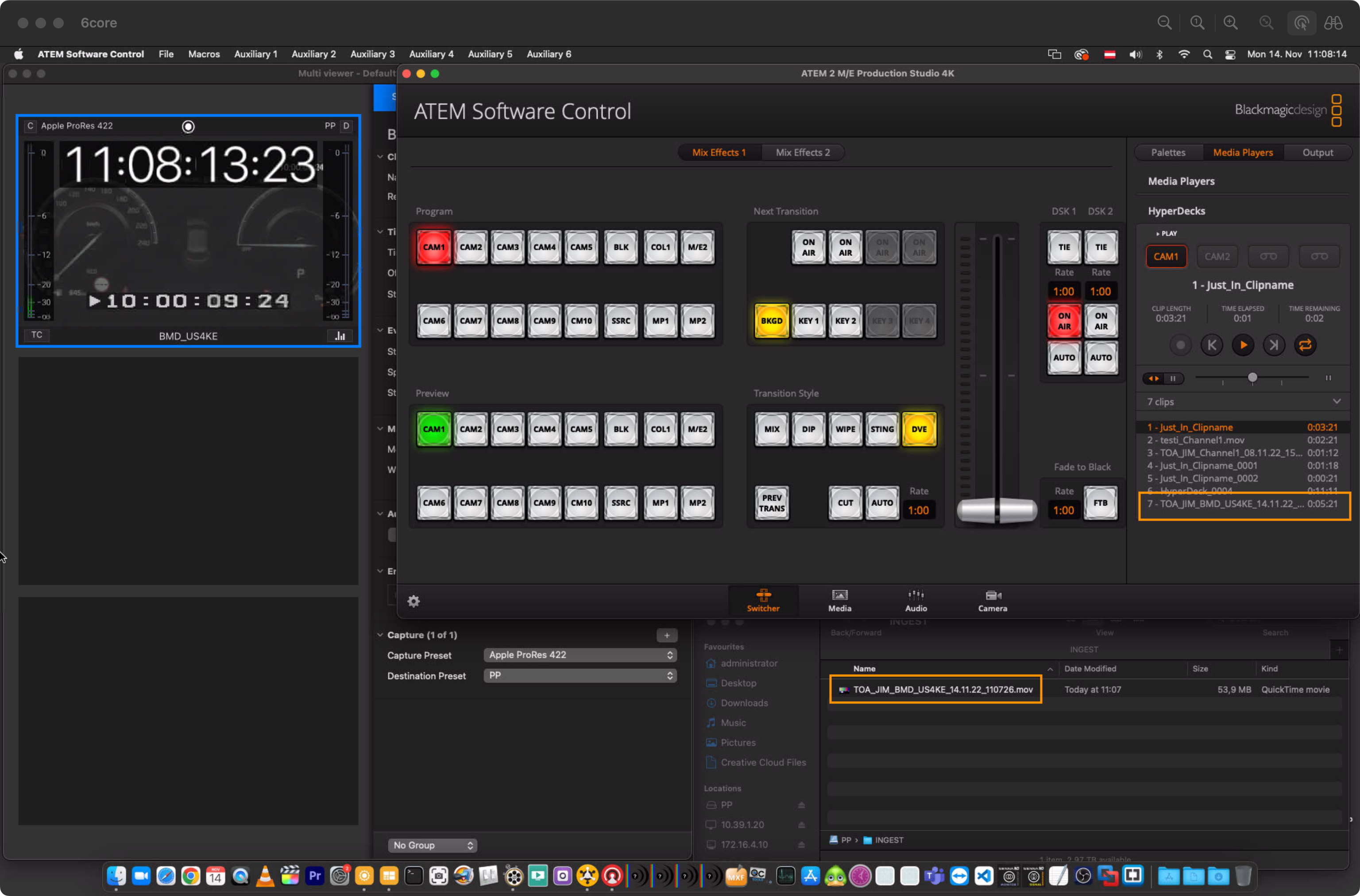
Task: Open the File menu
Action: pyautogui.click(x=166, y=54)
